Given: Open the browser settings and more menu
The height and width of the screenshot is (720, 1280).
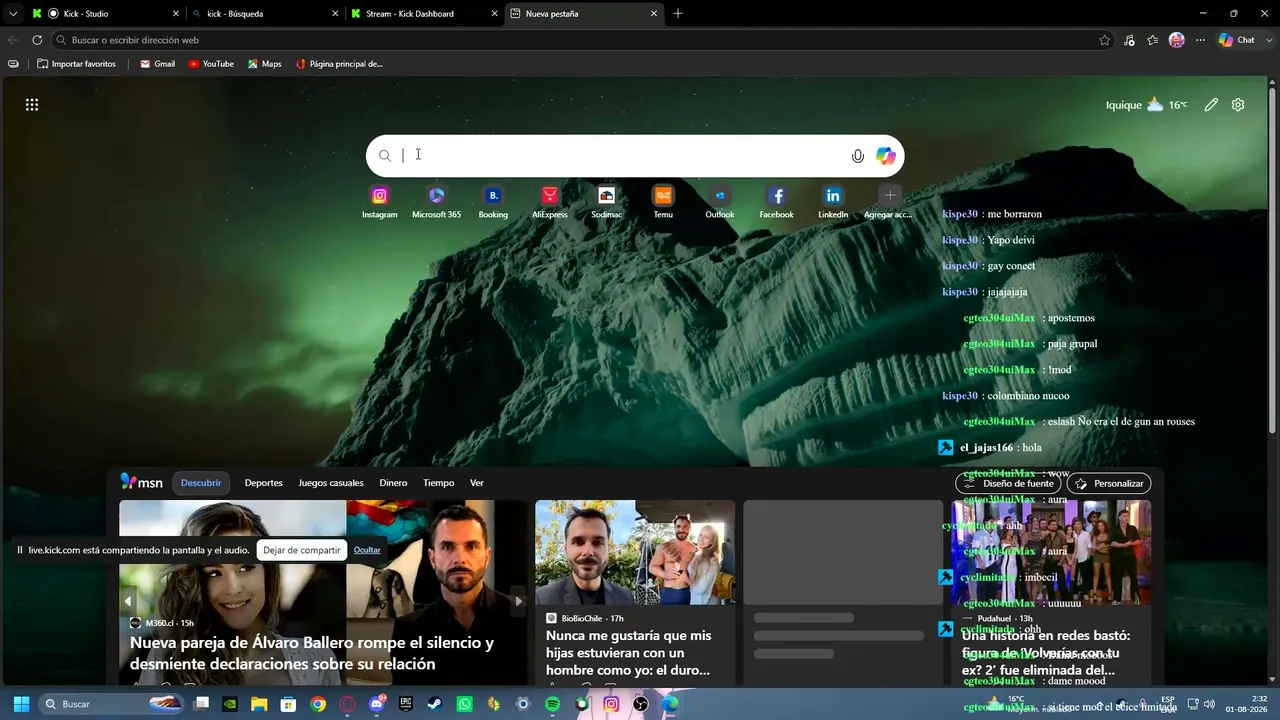Looking at the screenshot, I should (1200, 40).
